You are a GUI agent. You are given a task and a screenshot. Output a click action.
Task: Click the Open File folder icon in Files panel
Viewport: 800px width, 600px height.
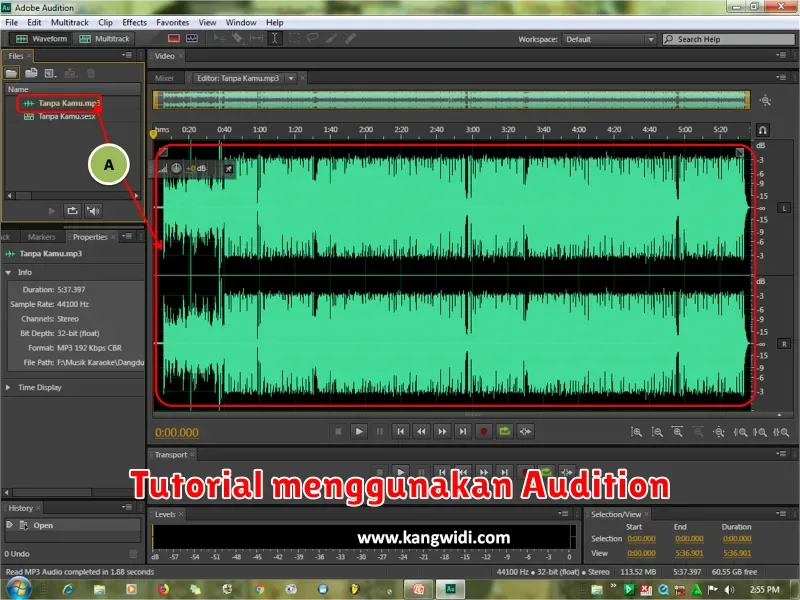[11, 73]
